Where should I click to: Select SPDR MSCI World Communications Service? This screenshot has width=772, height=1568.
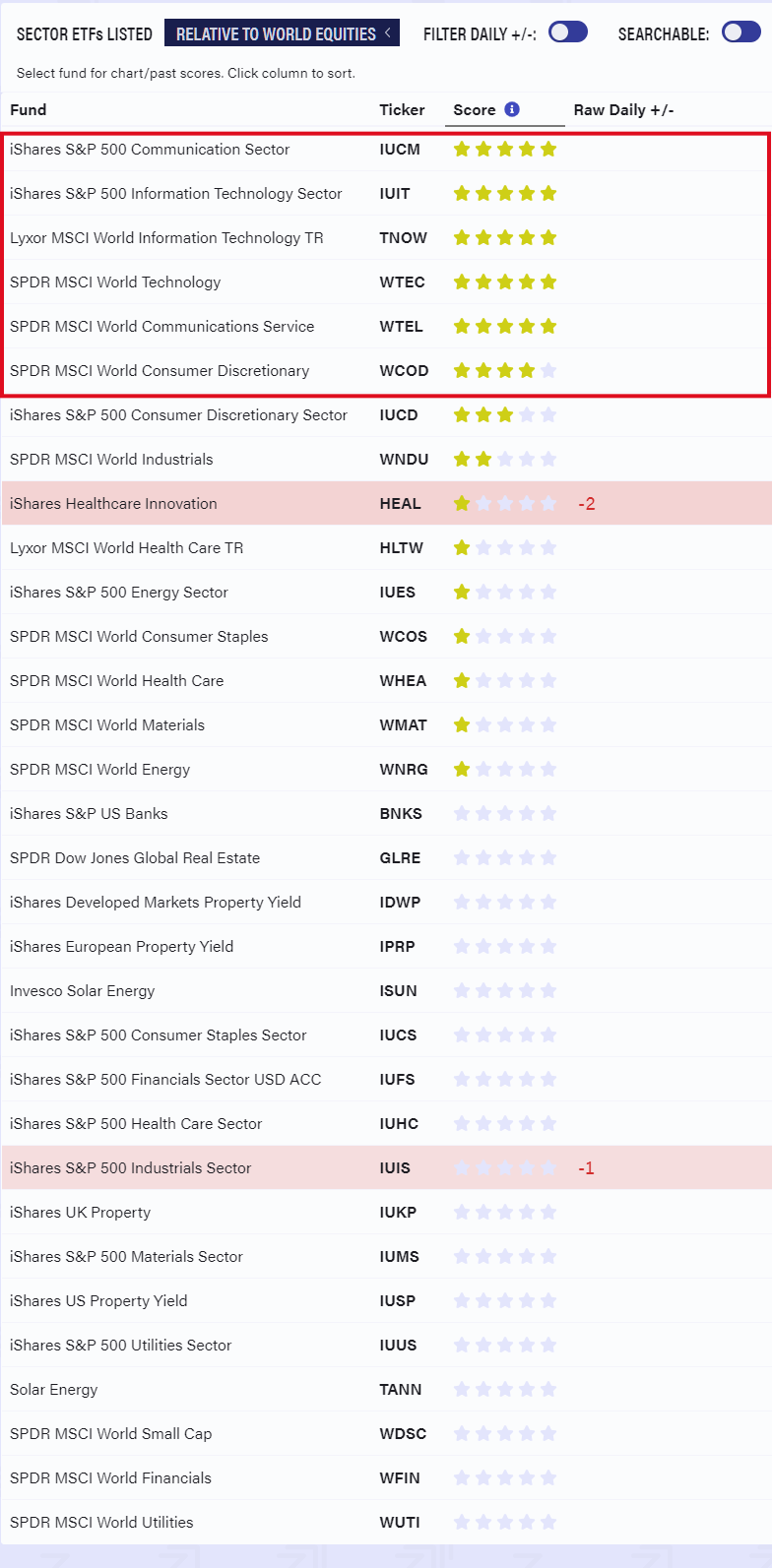click(x=162, y=327)
